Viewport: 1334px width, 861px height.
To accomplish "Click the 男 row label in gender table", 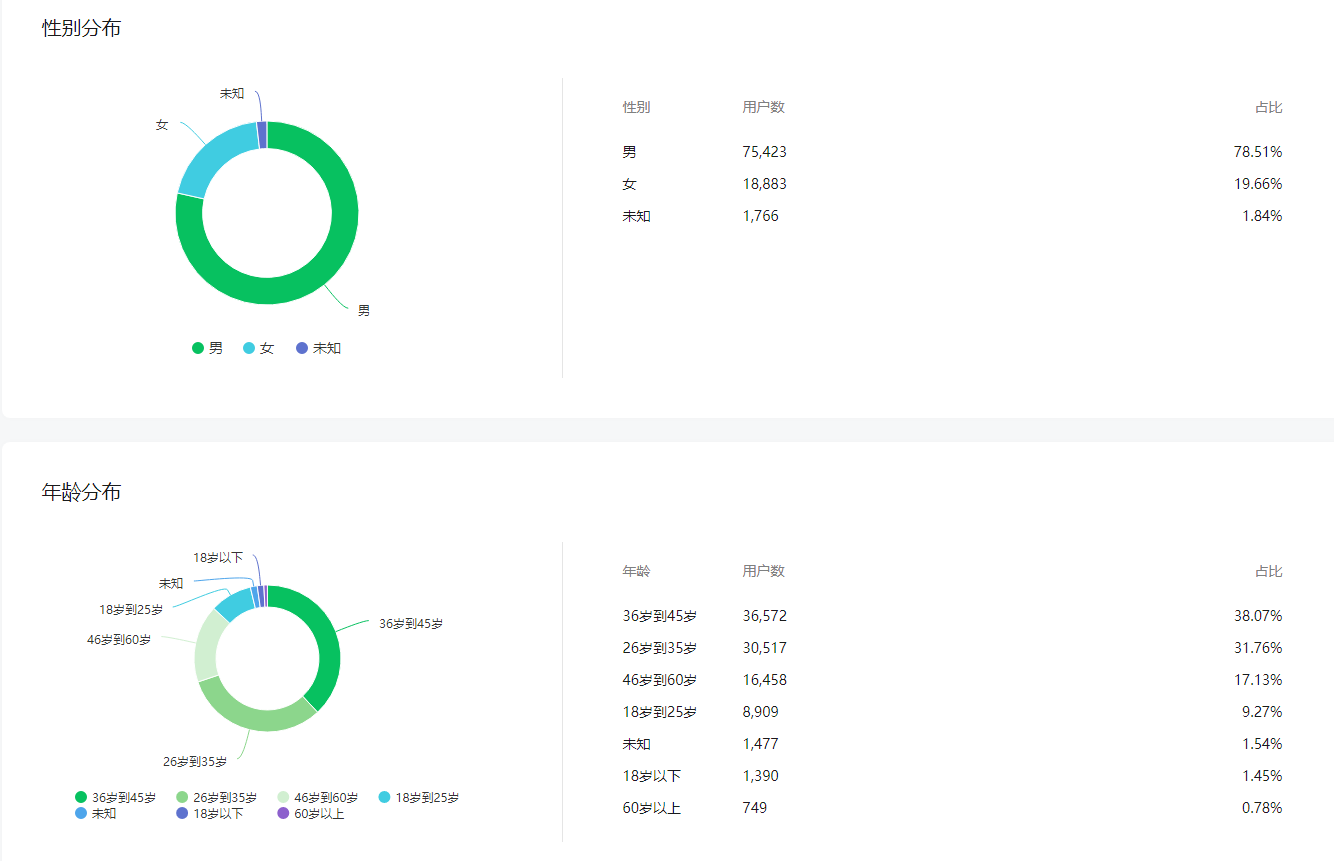I will [629, 152].
